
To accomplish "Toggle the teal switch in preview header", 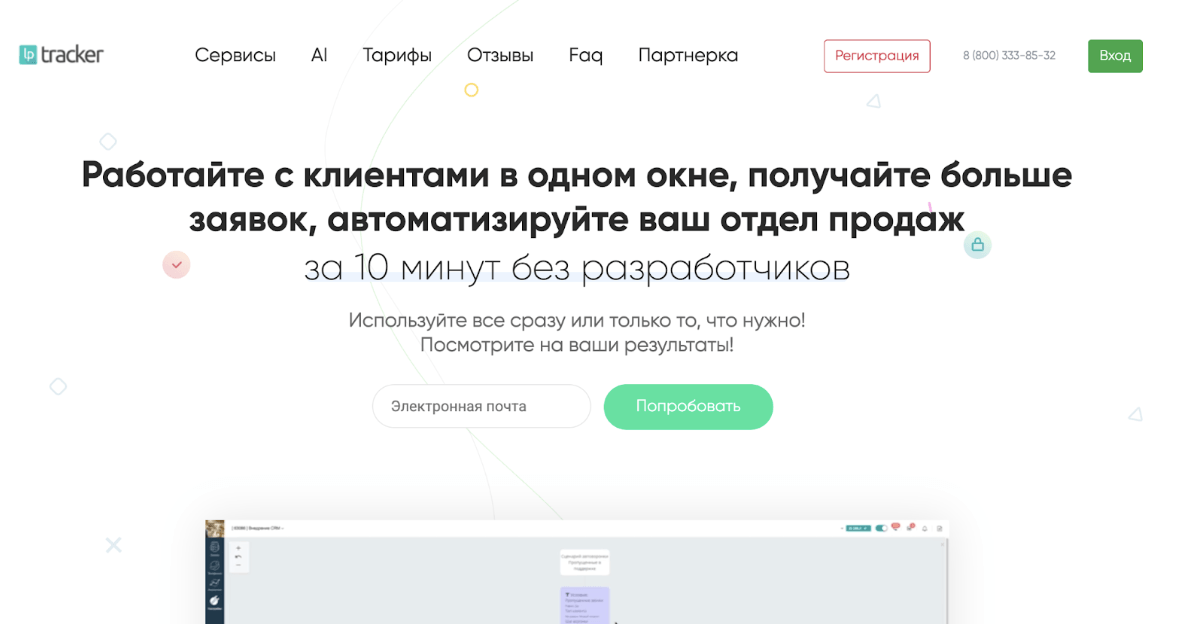I will click(880, 528).
